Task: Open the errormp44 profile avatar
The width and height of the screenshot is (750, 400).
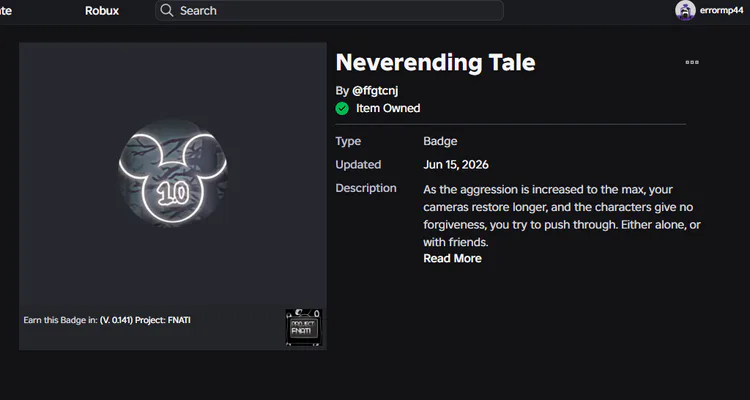Action: point(685,11)
